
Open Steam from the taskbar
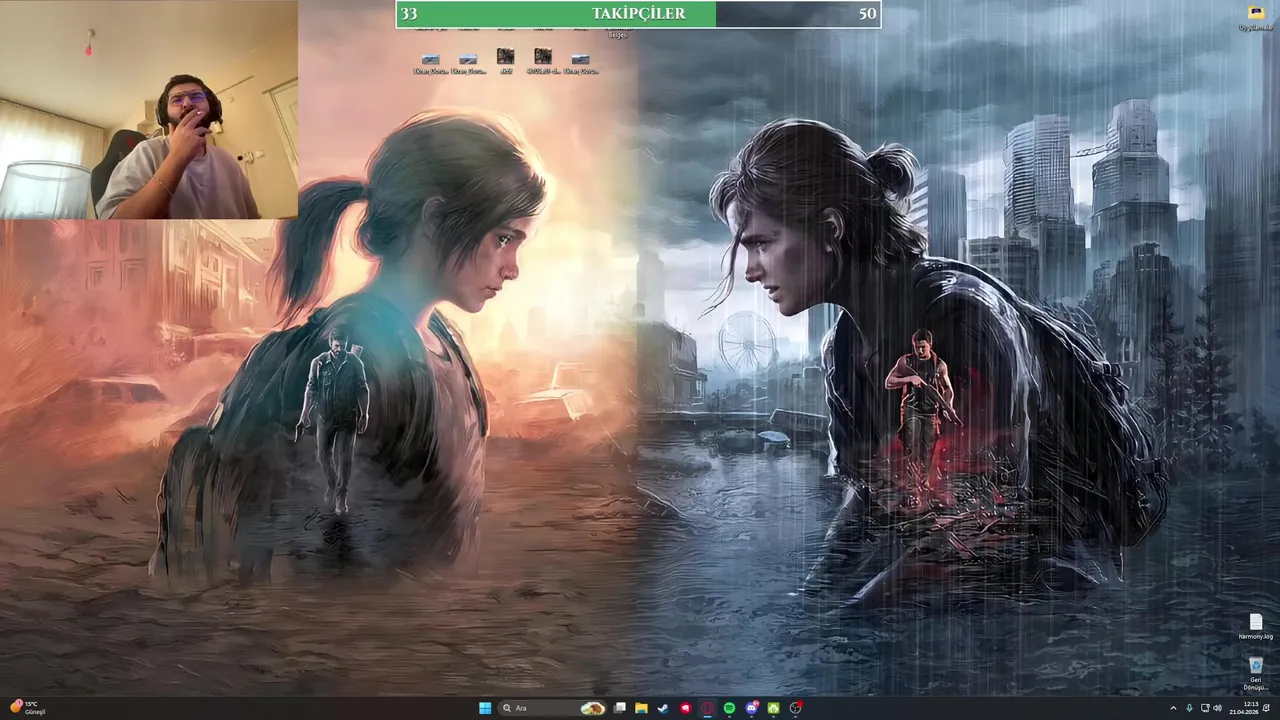coord(662,708)
